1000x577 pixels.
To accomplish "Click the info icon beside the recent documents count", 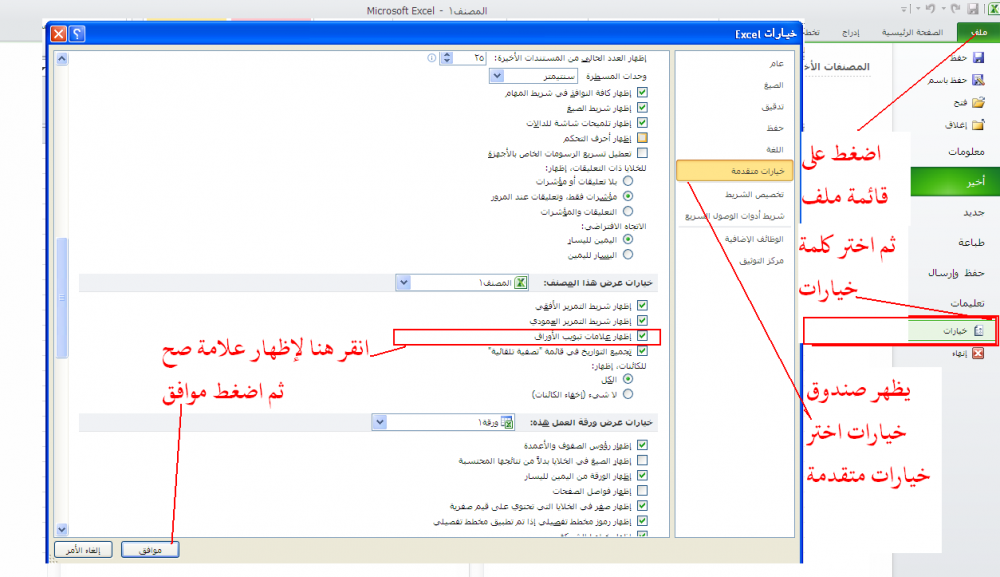I will (432, 58).
